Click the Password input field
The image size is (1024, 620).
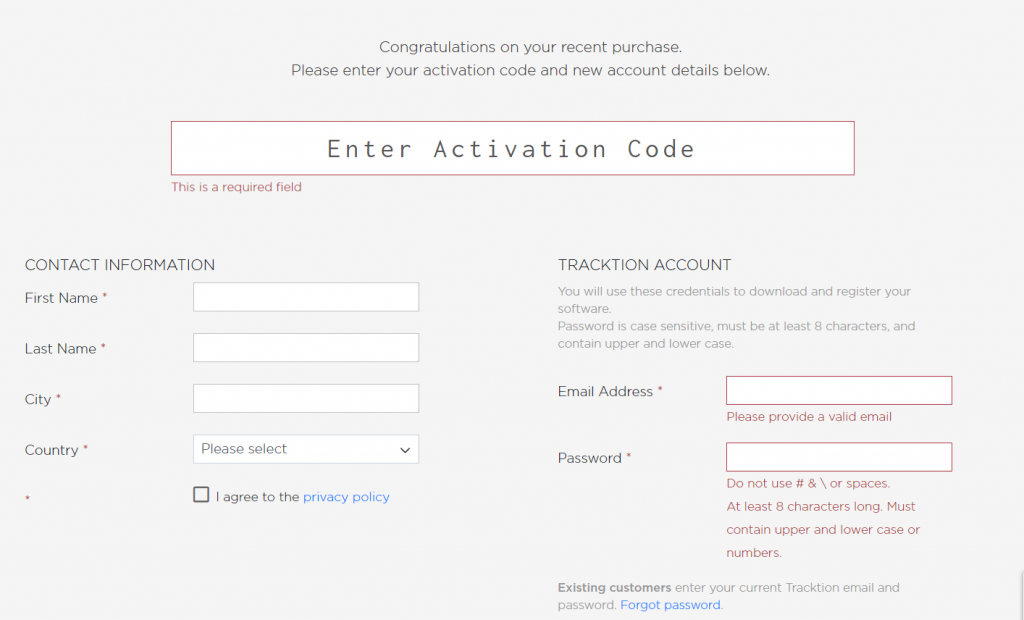coord(838,456)
